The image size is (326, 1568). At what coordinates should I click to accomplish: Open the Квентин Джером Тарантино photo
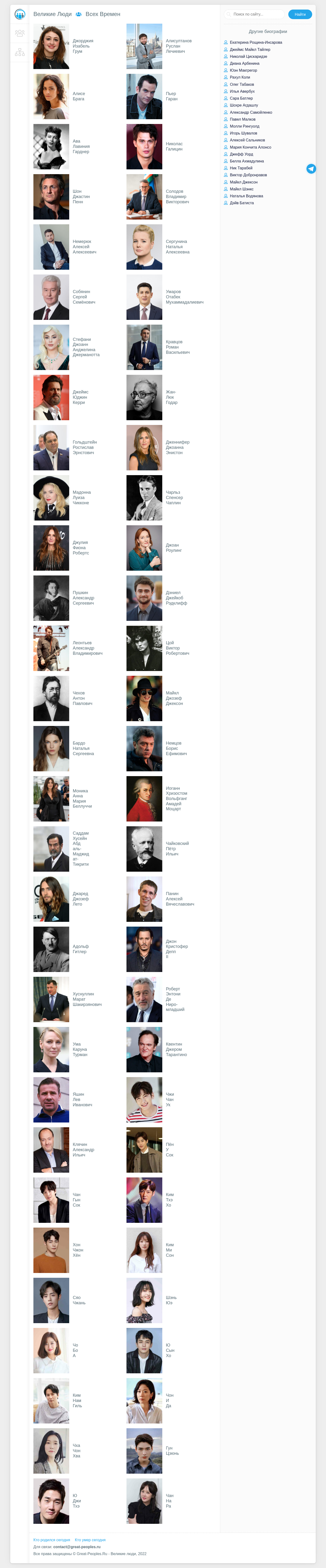pyautogui.click(x=144, y=1049)
